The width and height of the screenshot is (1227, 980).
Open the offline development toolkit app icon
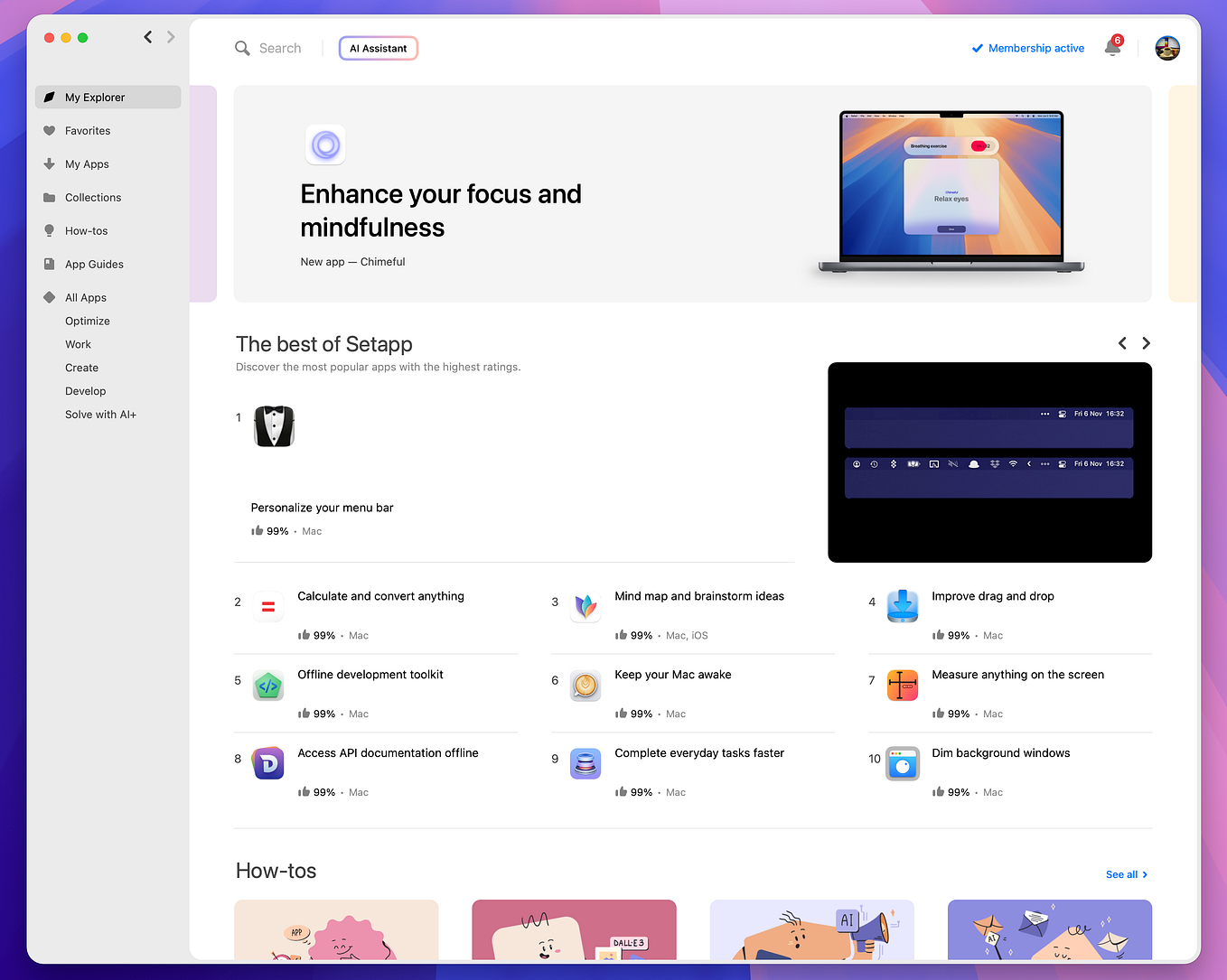268,686
